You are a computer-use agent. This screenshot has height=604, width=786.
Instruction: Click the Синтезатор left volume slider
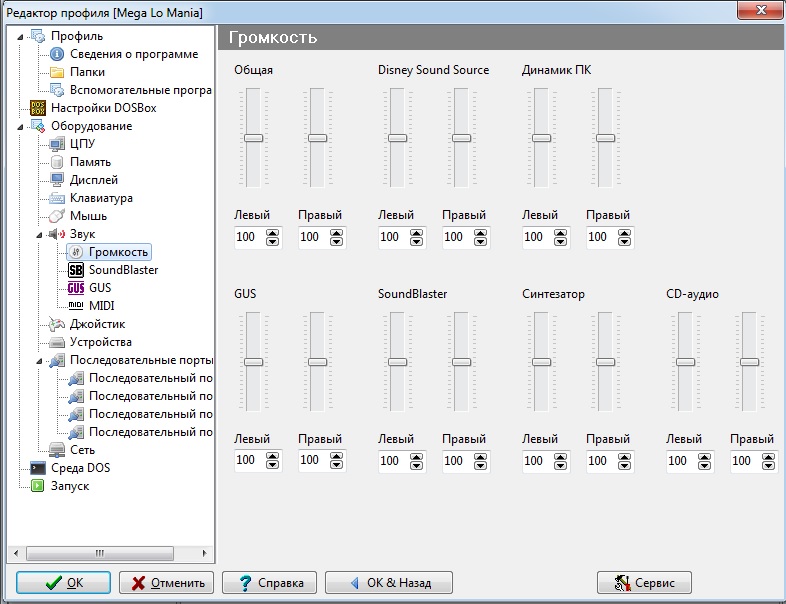[541, 362]
